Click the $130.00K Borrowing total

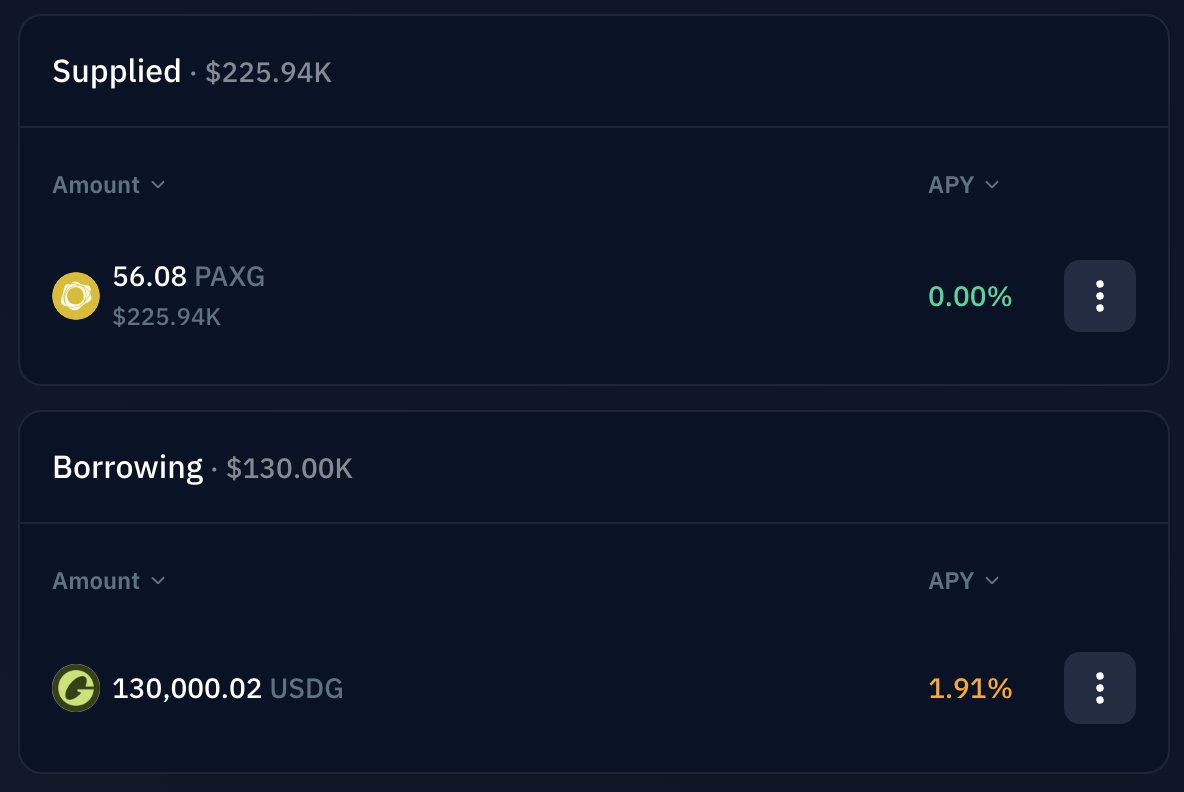[x=289, y=469]
